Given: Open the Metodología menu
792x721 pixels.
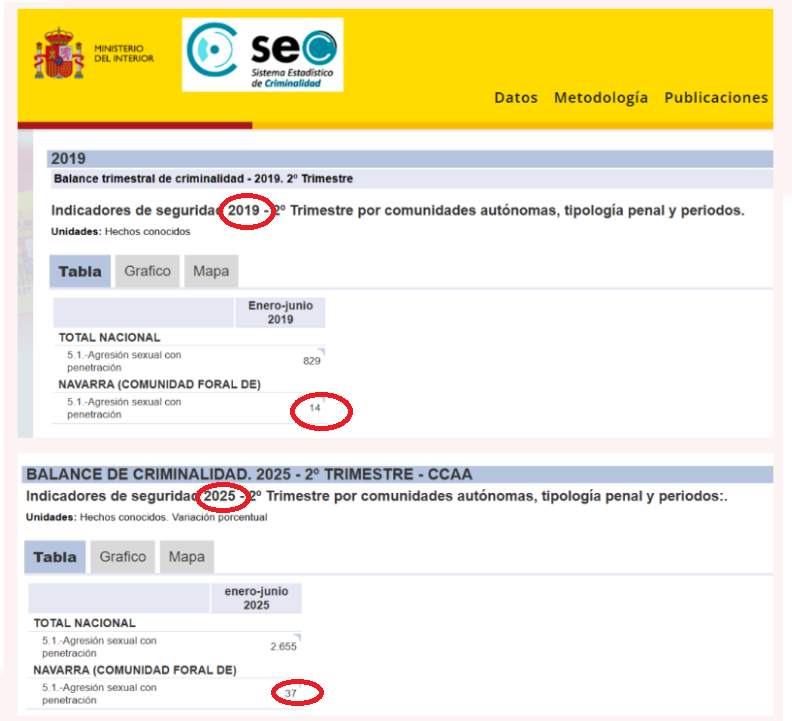Looking at the screenshot, I should [x=601, y=98].
